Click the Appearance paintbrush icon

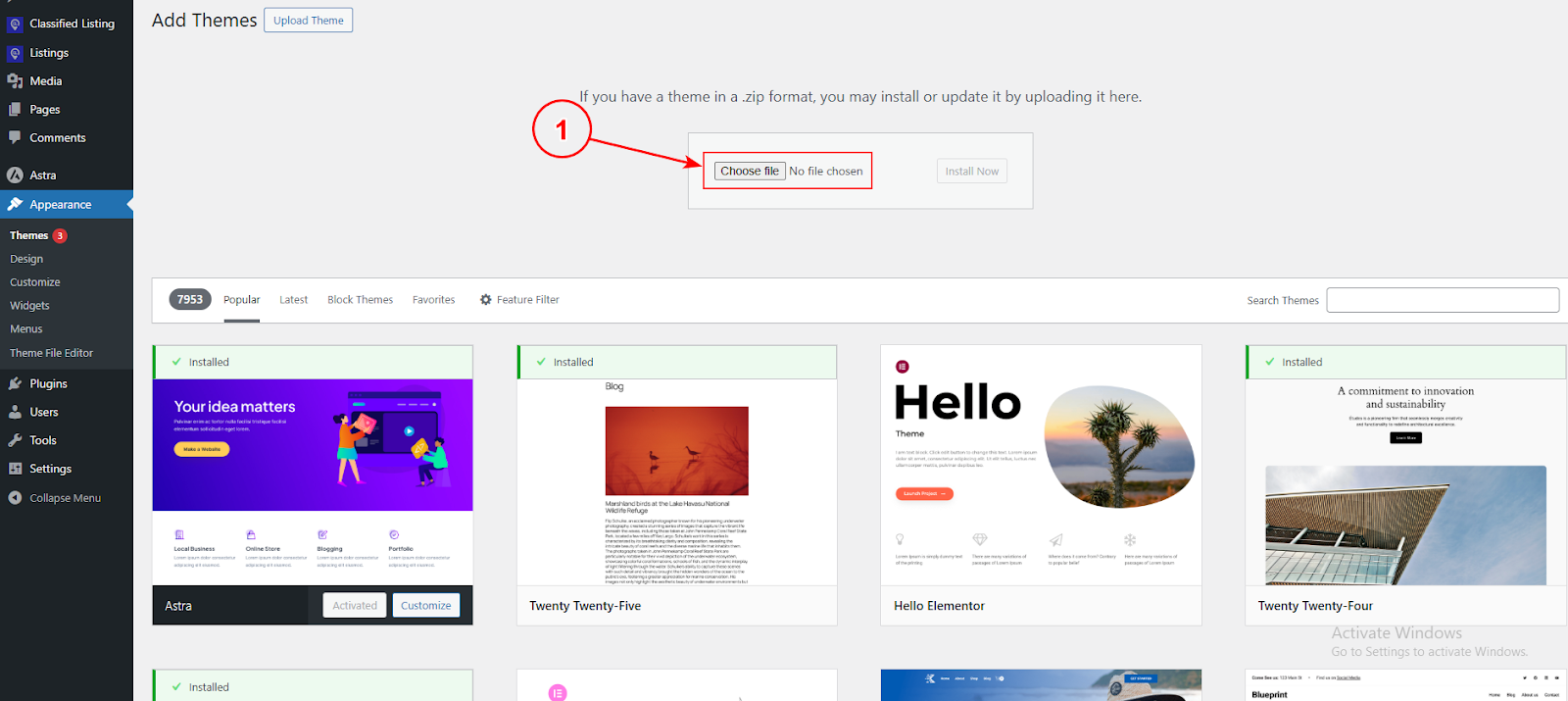point(15,205)
